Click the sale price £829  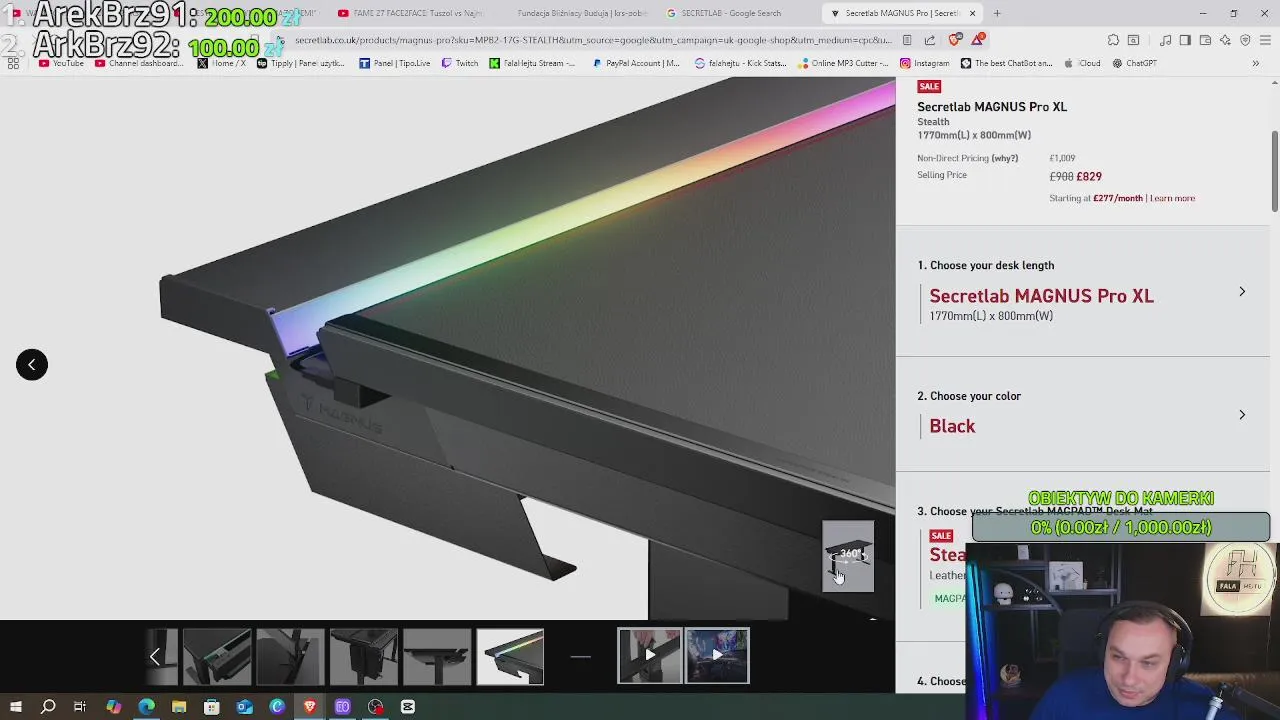[1089, 177]
